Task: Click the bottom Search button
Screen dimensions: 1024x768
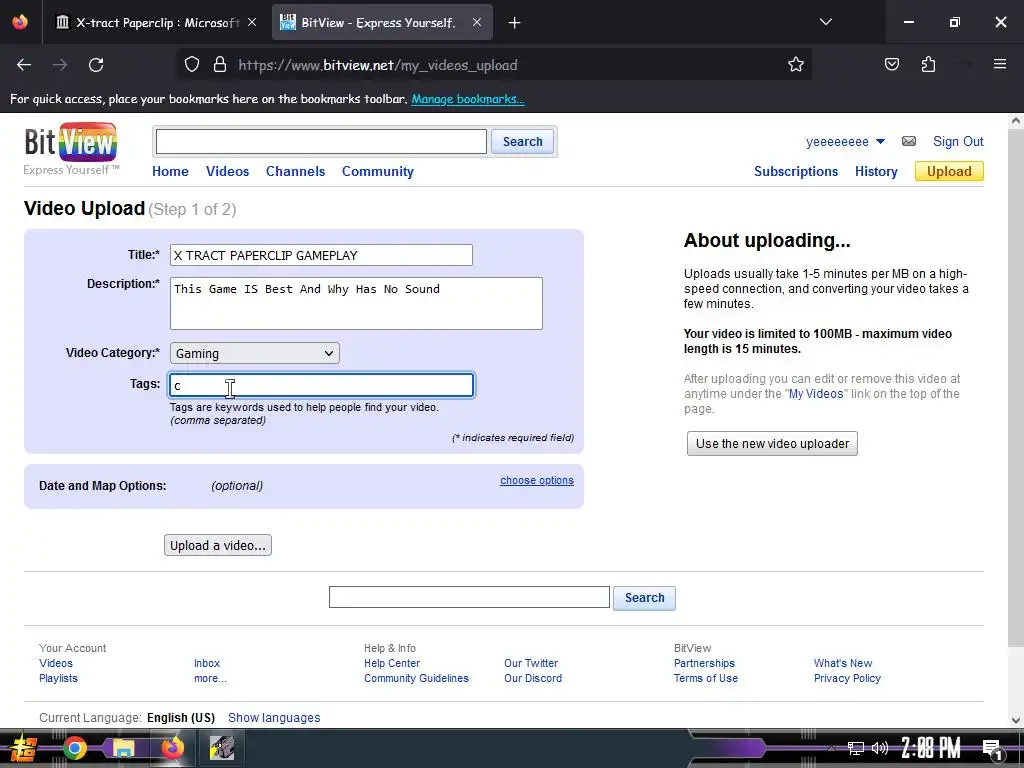Action: (x=644, y=598)
